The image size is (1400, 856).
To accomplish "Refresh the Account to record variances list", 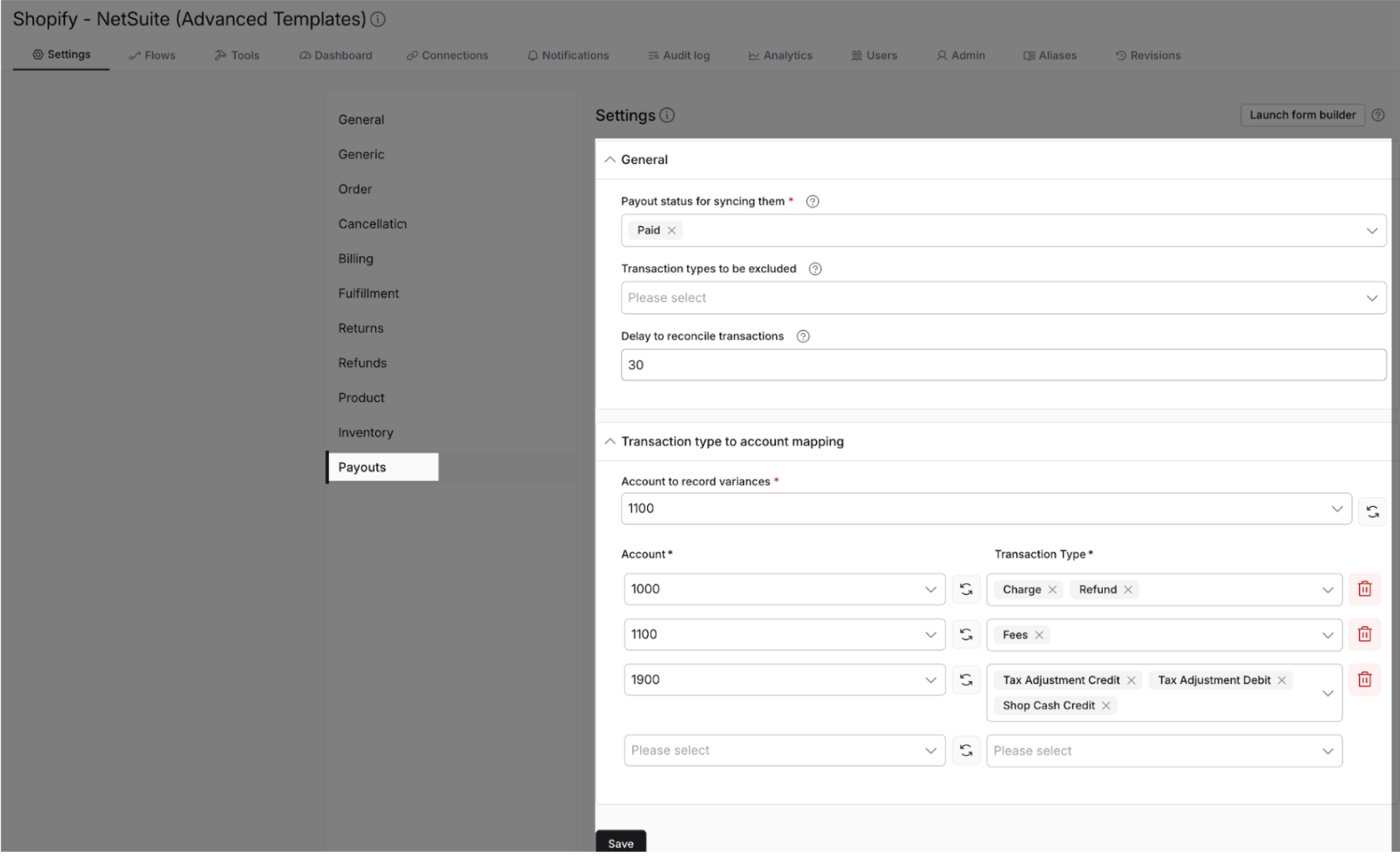I will (x=1372, y=511).
